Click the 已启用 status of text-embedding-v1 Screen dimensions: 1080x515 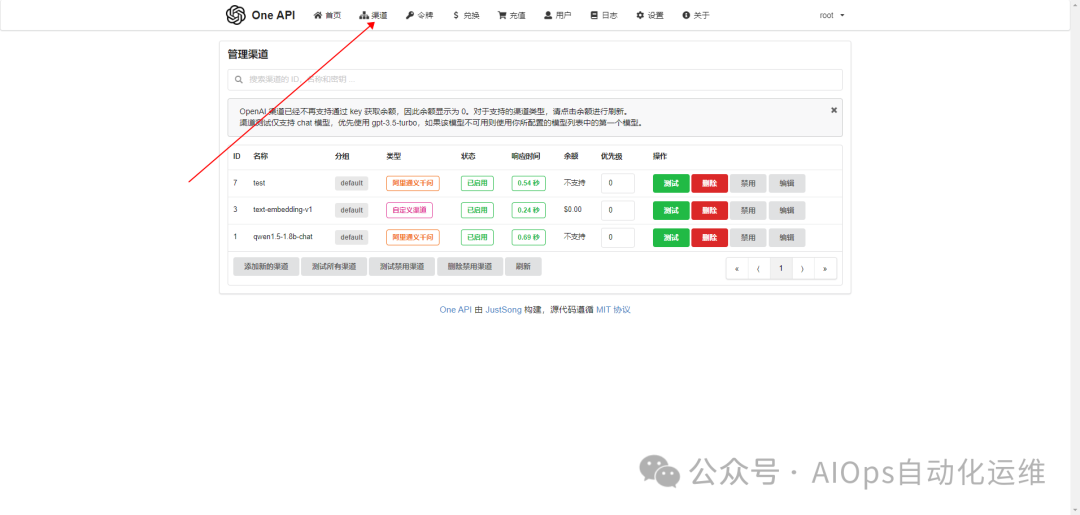coord(477,210)
